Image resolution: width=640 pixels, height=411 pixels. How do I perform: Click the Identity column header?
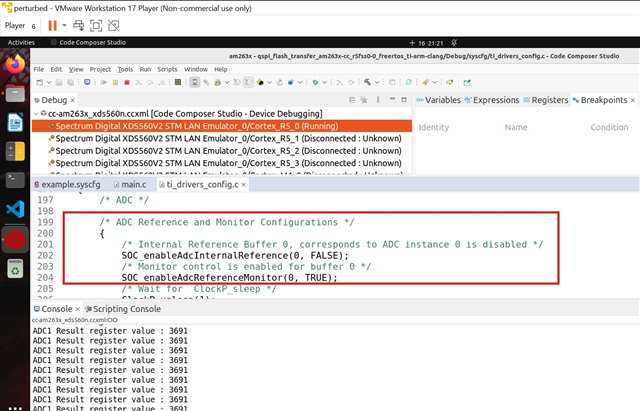click(433, 127)
